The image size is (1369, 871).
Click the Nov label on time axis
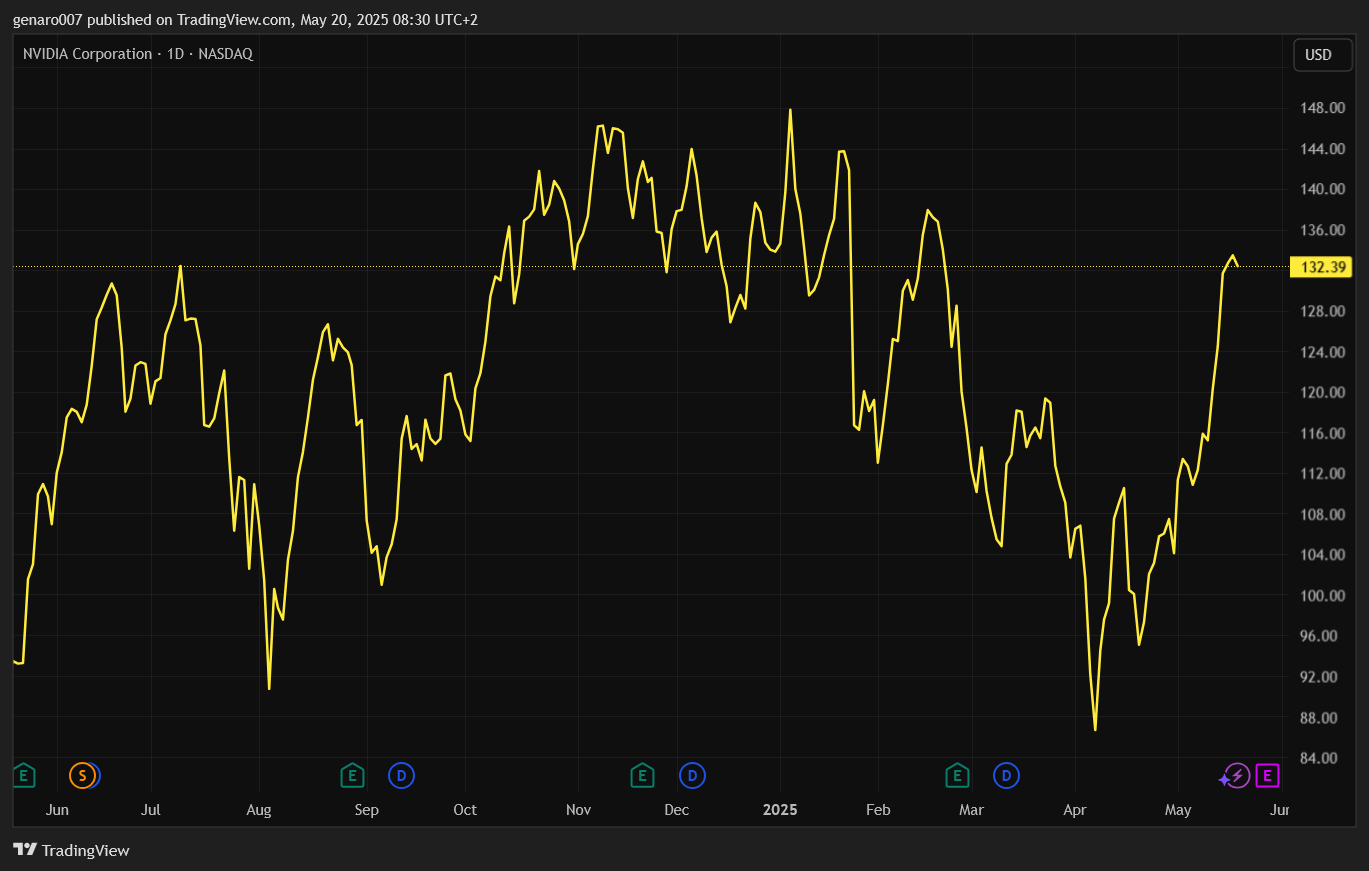pos(579,809)
